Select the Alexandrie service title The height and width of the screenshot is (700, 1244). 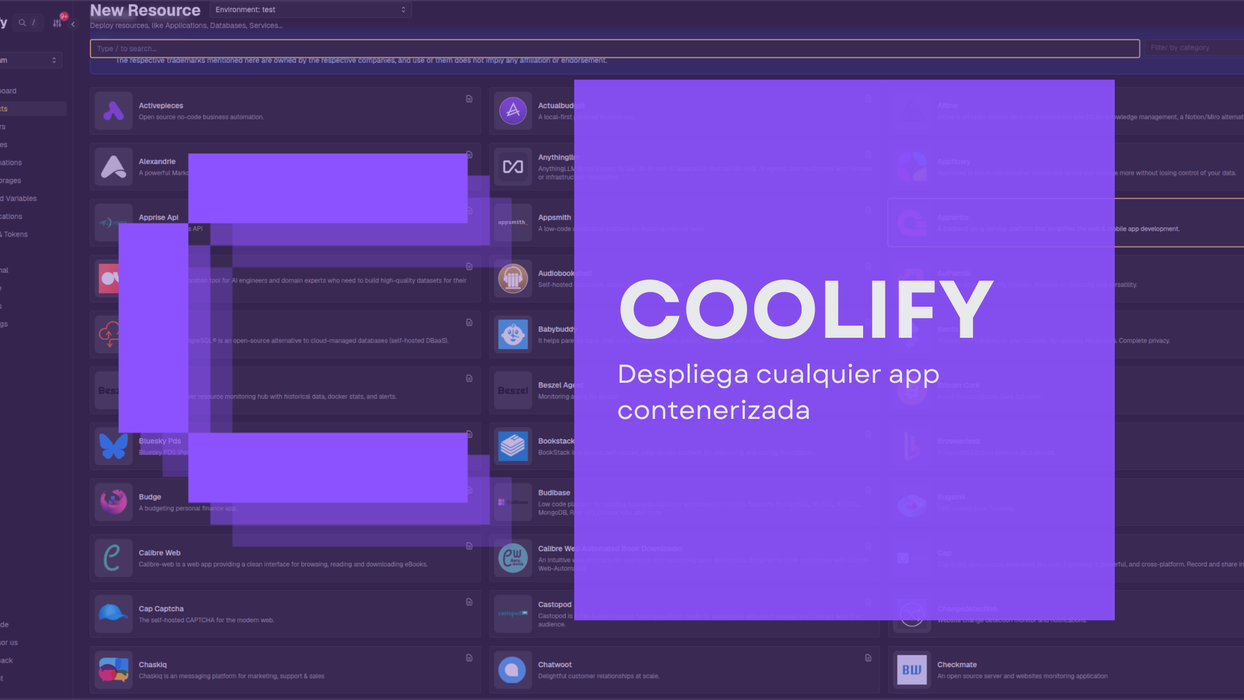click(x=157, y=161)
